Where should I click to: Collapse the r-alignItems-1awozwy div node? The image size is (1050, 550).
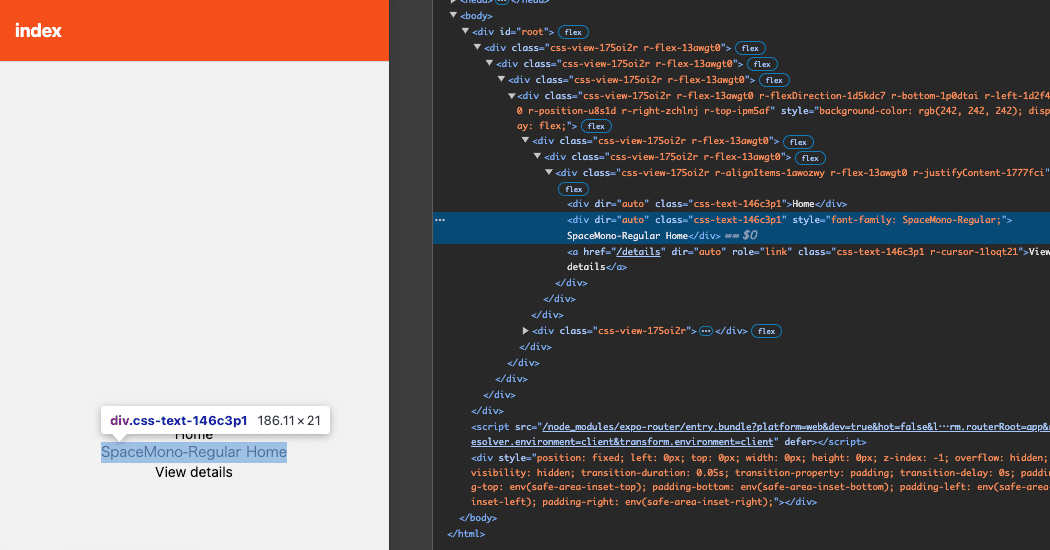click(549, 172)
